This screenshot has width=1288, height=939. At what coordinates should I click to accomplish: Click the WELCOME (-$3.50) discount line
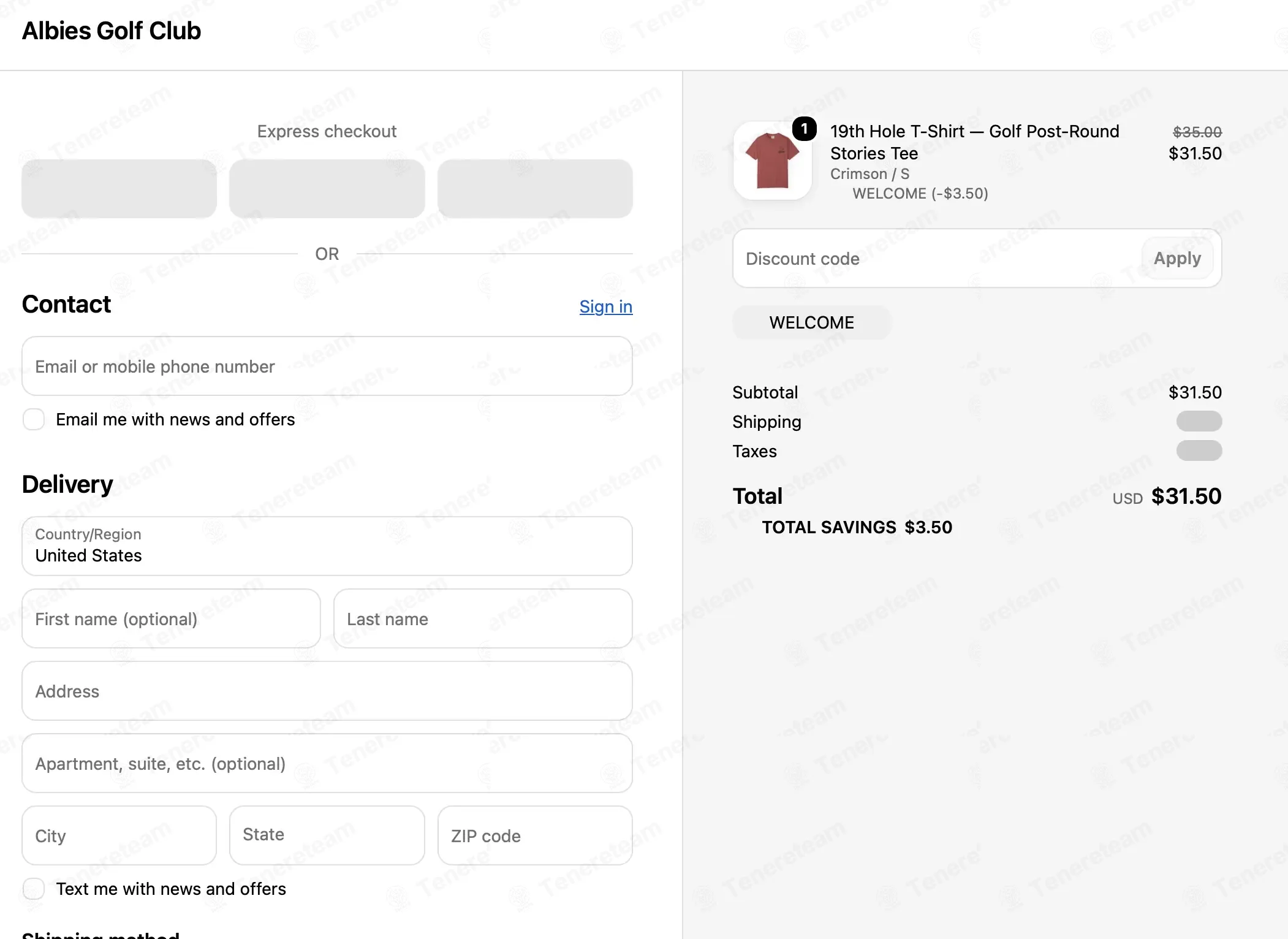920,194
